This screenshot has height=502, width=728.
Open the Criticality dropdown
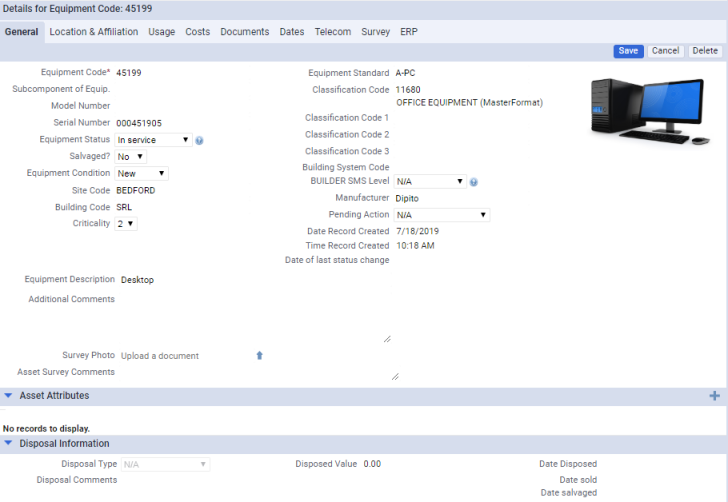tap(125, 224)
